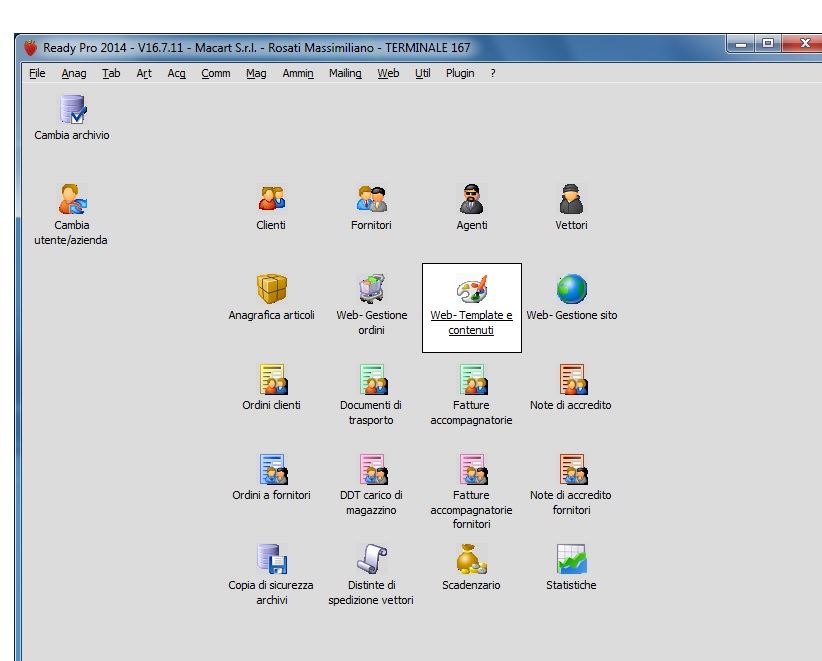This screenshot has height=661, width=822.
Task: Open Ordini a fornitori icon
Action: pyautogui.click(x=273, y=469)
